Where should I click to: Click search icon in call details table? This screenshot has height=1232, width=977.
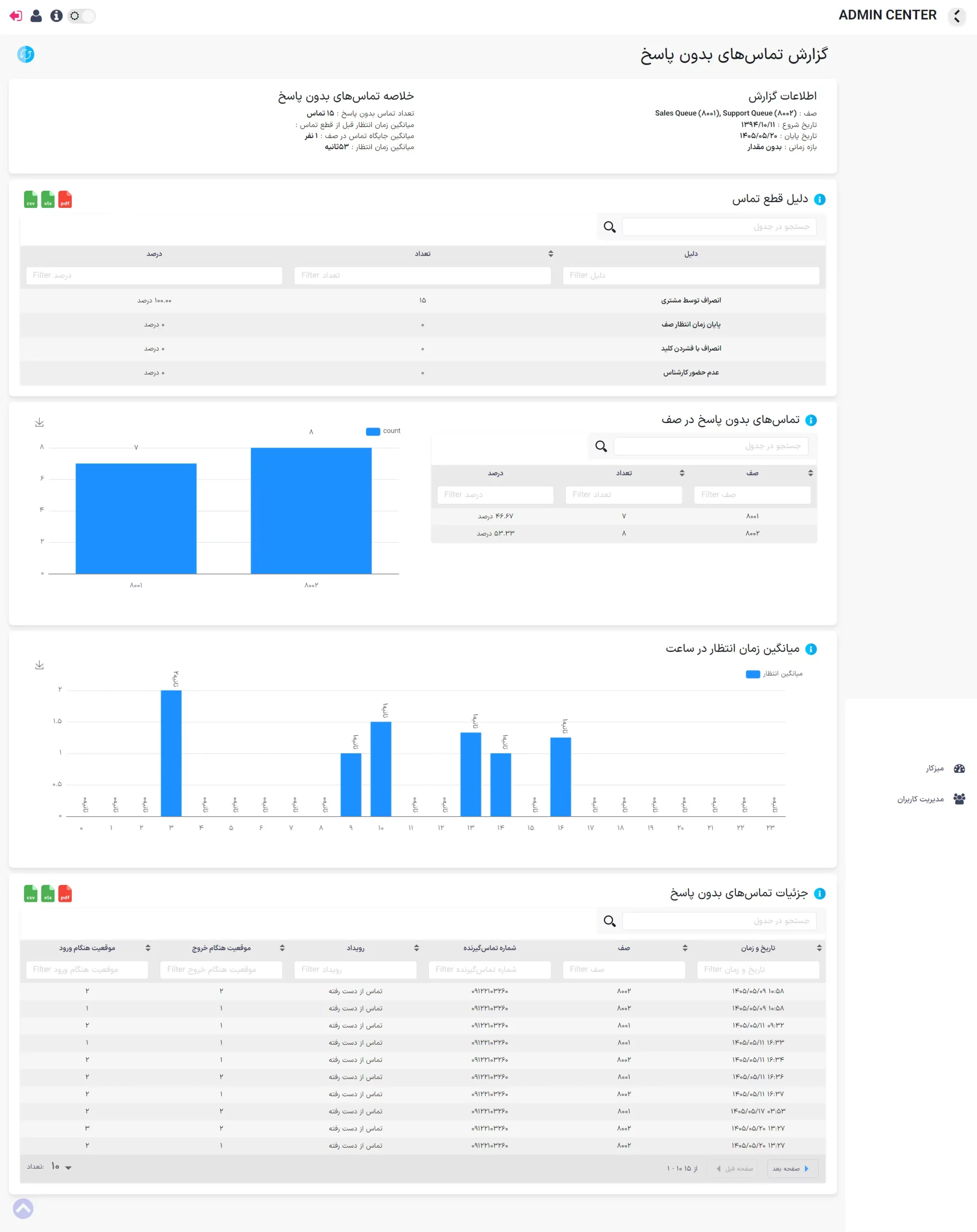(610, 921)
